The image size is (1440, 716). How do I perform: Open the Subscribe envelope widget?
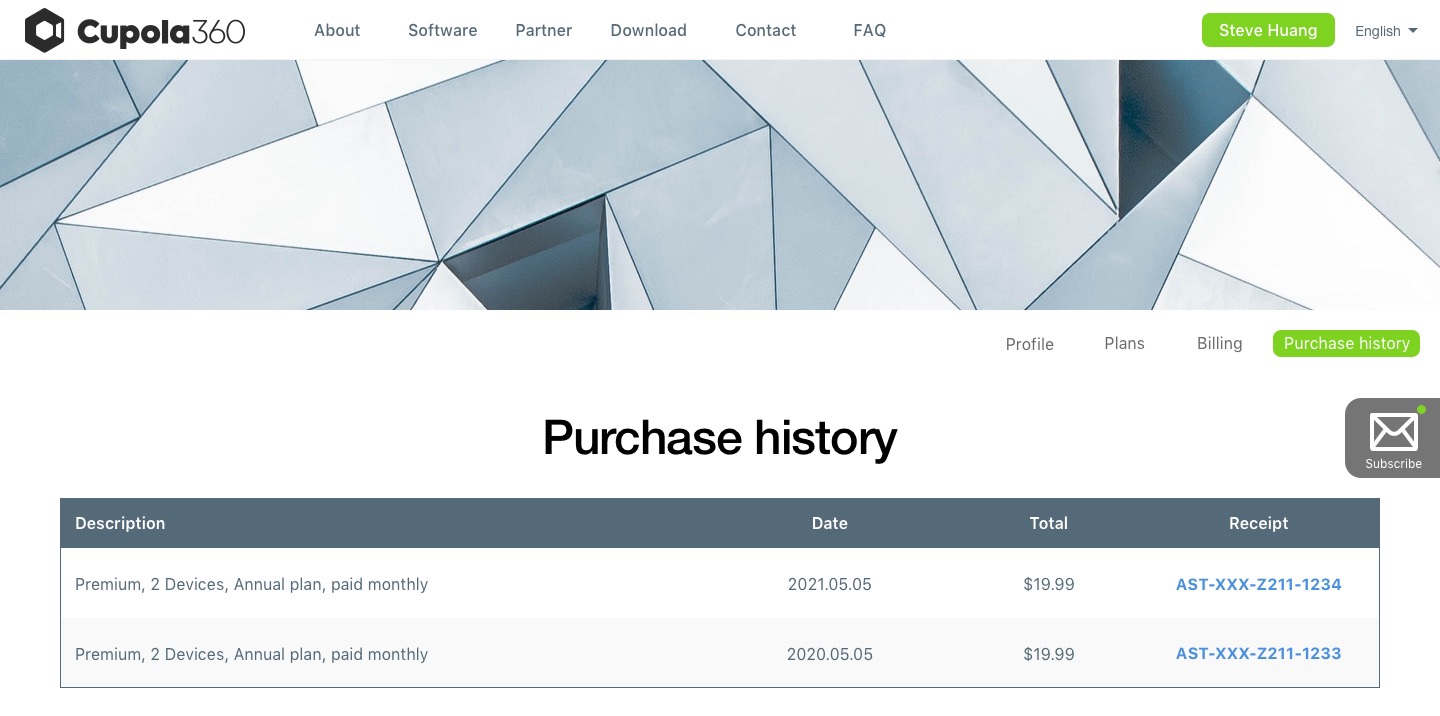1393,438
